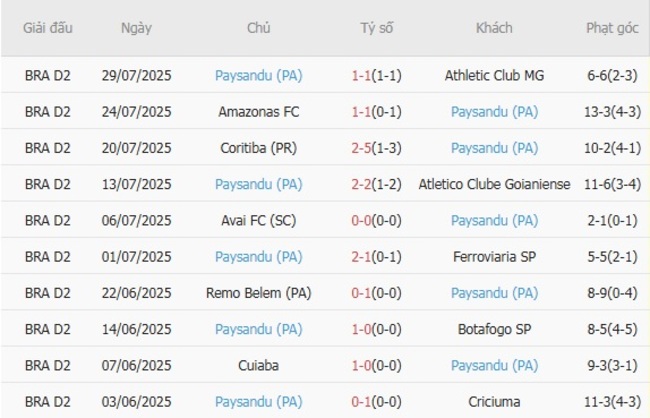Click Avai FC (SC) team name
The image size is (650, 418).
coord(258,220)
